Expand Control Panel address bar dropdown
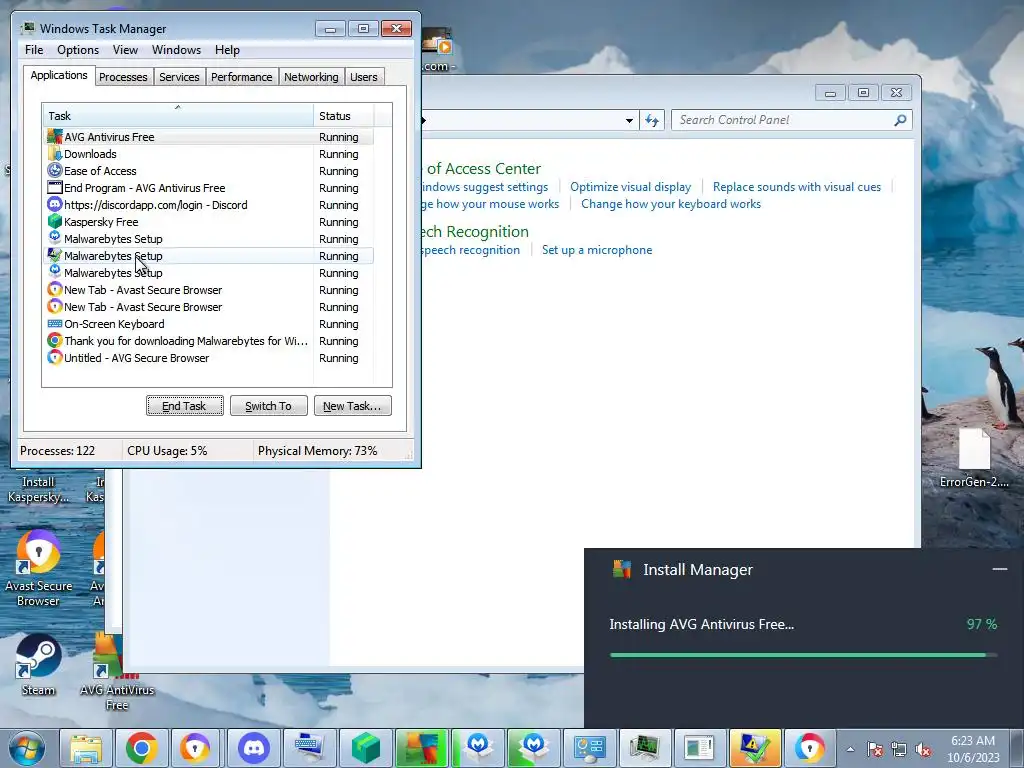 tap(629, 120)
